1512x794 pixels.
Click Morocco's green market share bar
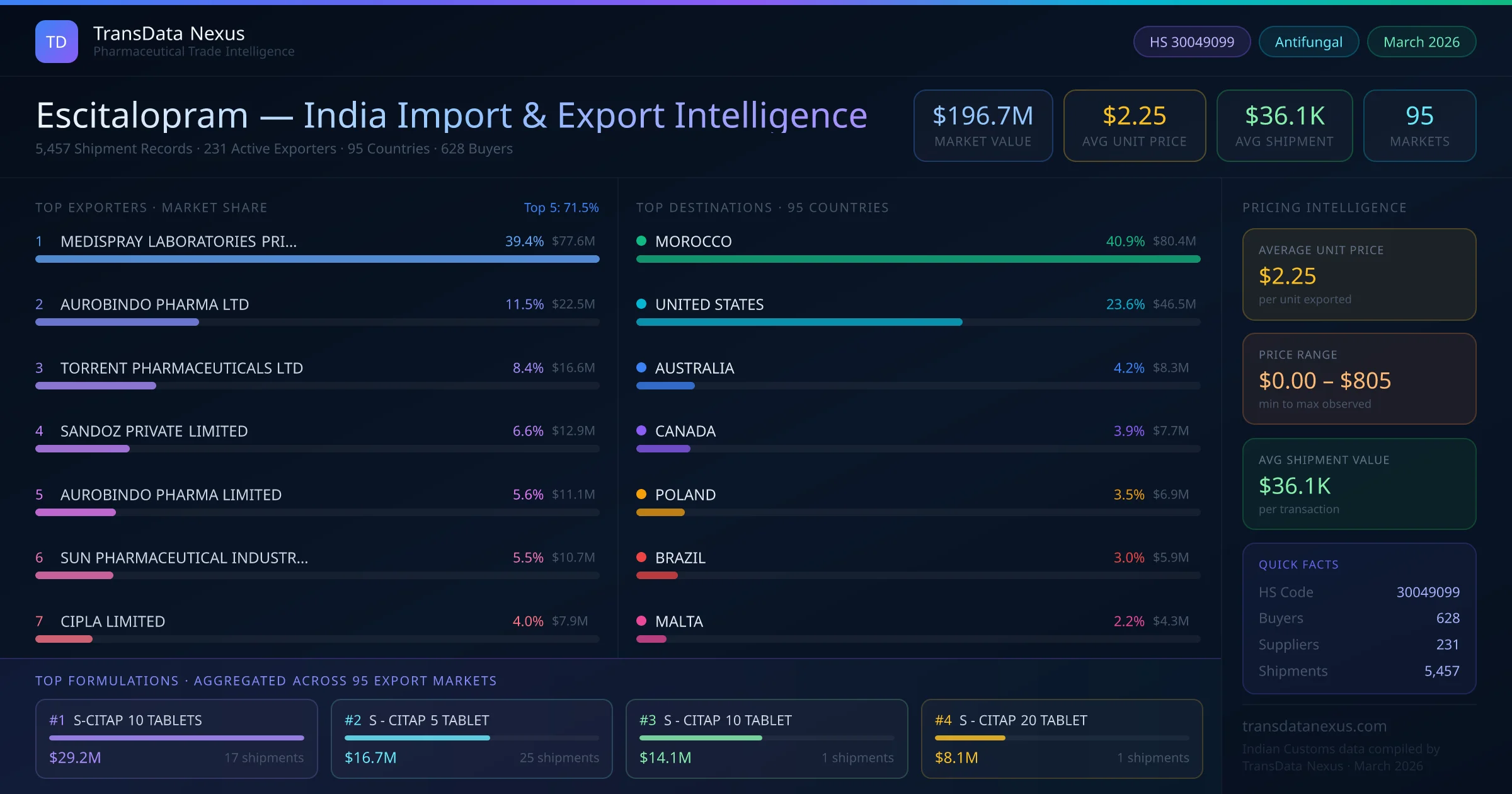tap(919, 259)
